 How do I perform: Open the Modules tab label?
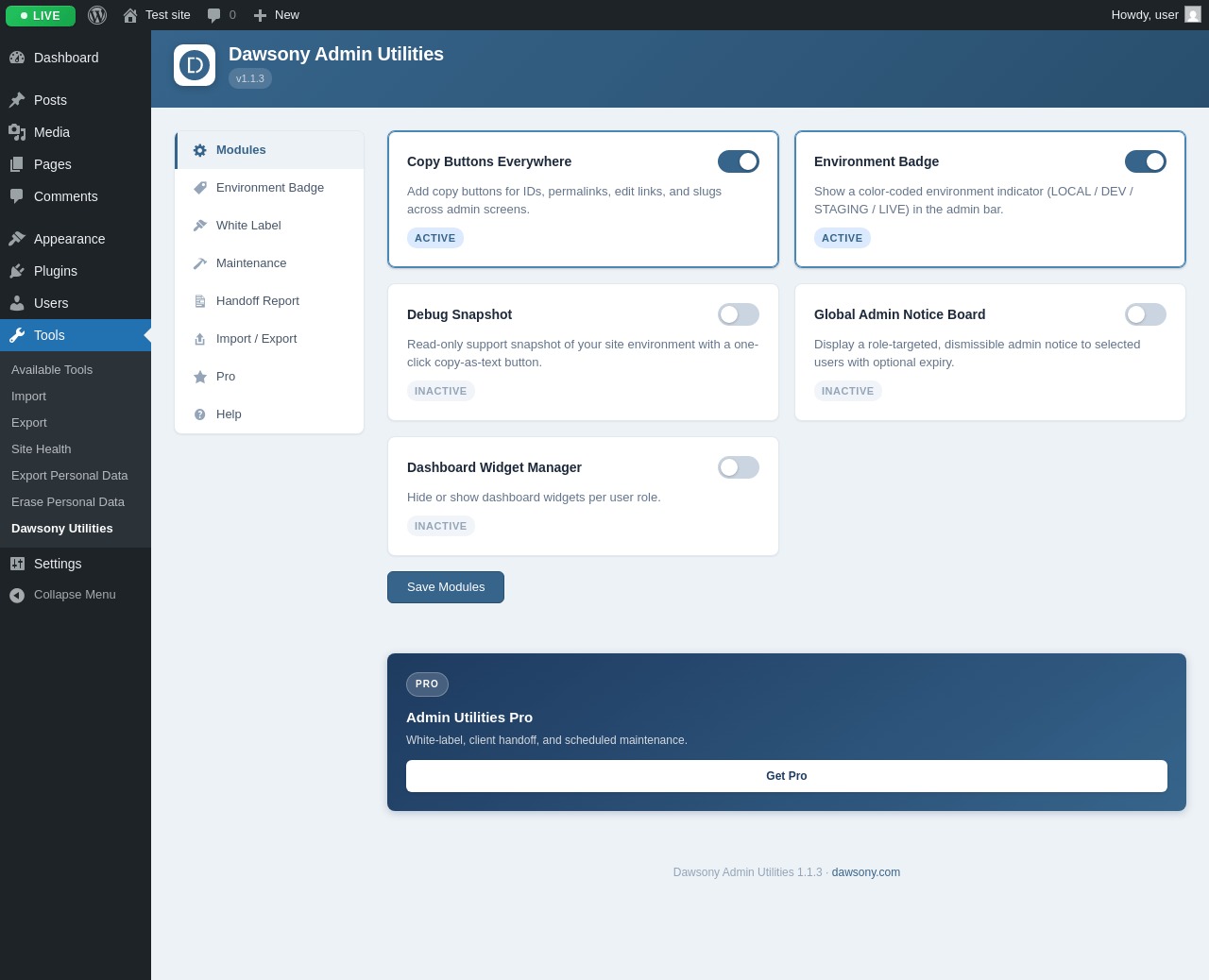[241, 150]
